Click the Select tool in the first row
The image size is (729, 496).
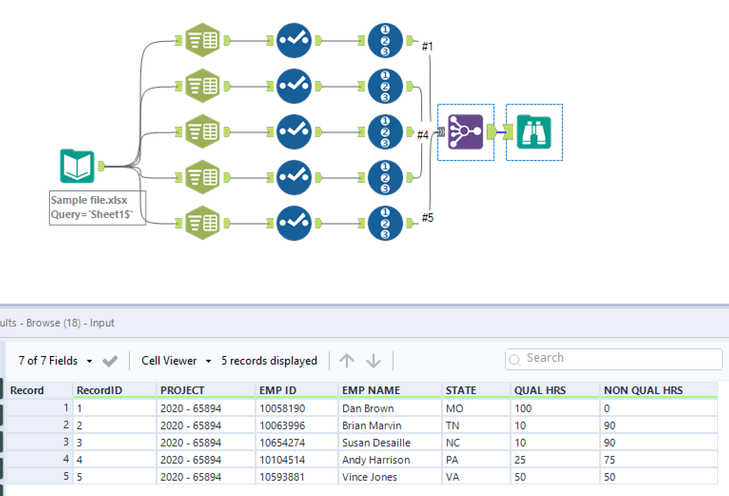pos(294,40)
